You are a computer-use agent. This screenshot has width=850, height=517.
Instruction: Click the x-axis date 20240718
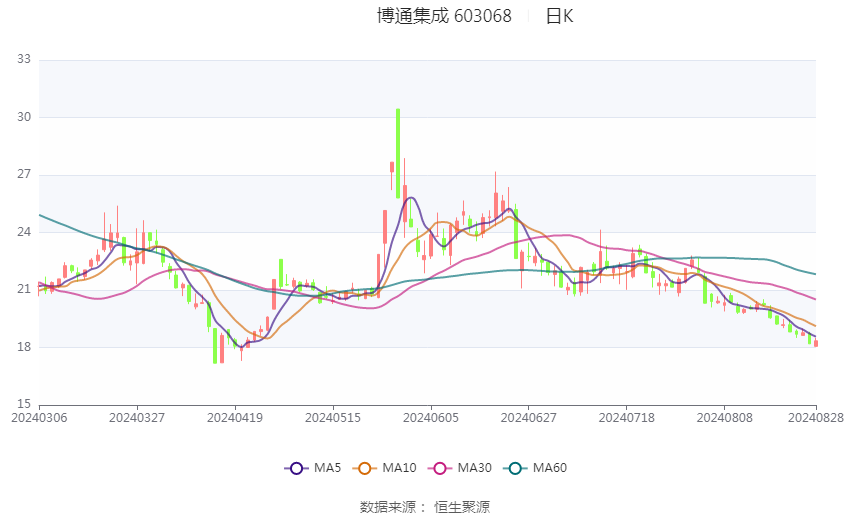(x=627, y=418)
